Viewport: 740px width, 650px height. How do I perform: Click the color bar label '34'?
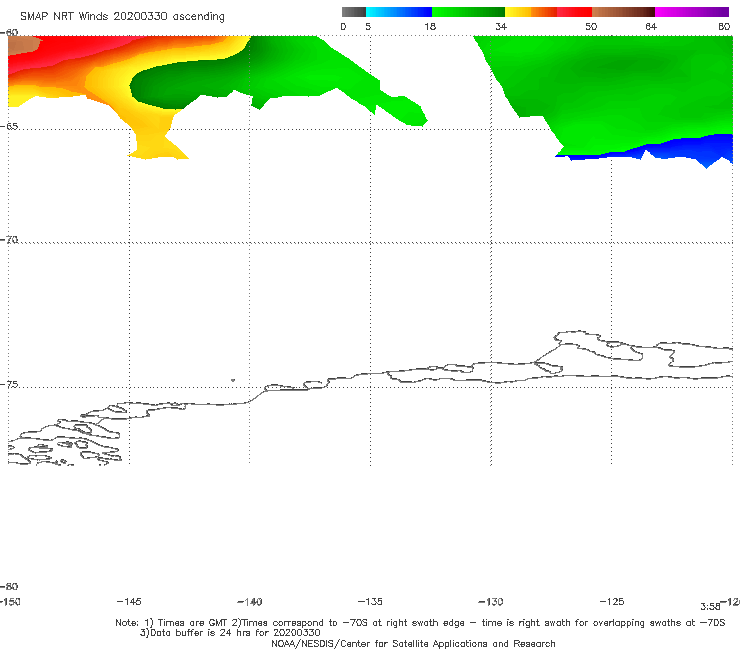pos(501,27)
